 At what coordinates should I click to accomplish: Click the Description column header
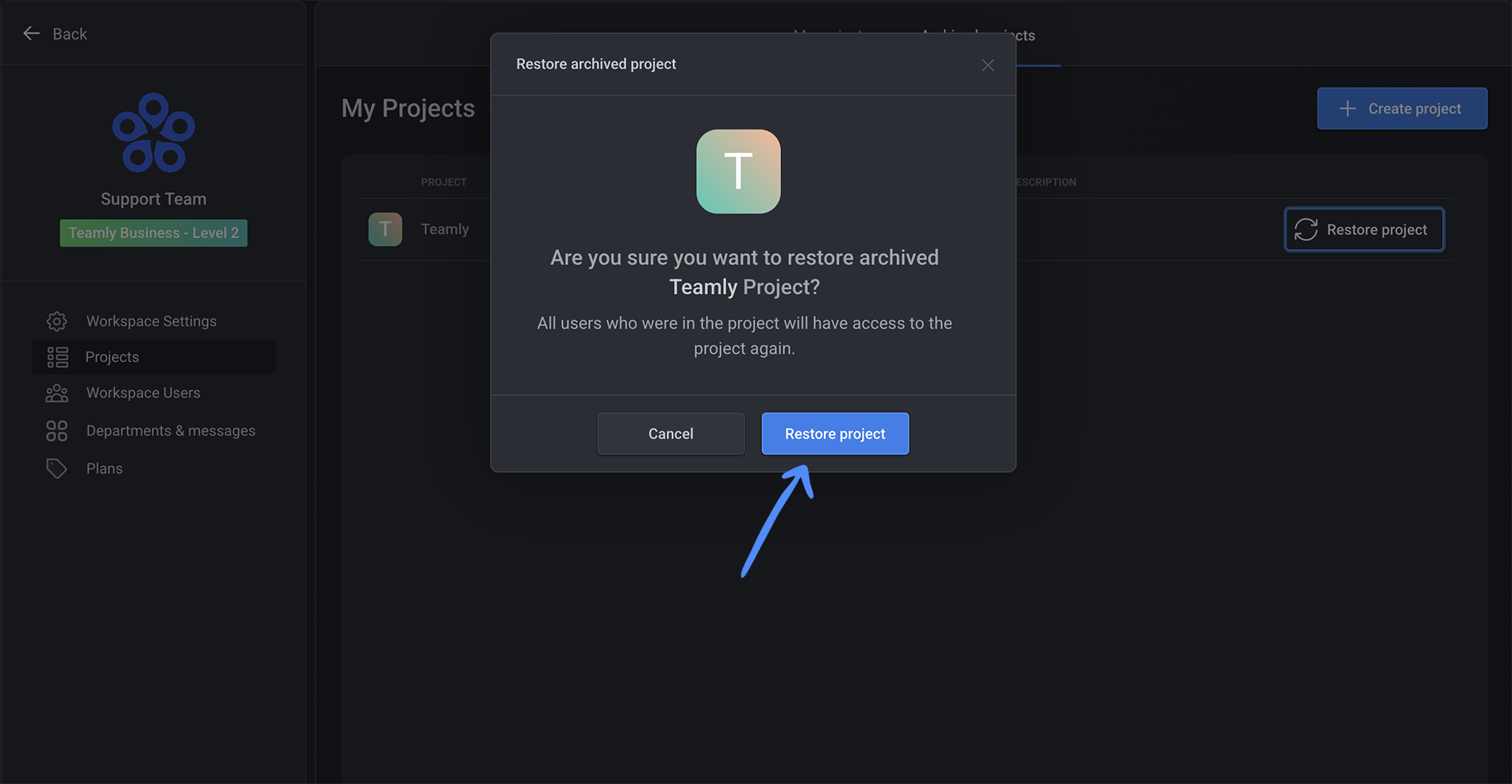pos(1046,182)
